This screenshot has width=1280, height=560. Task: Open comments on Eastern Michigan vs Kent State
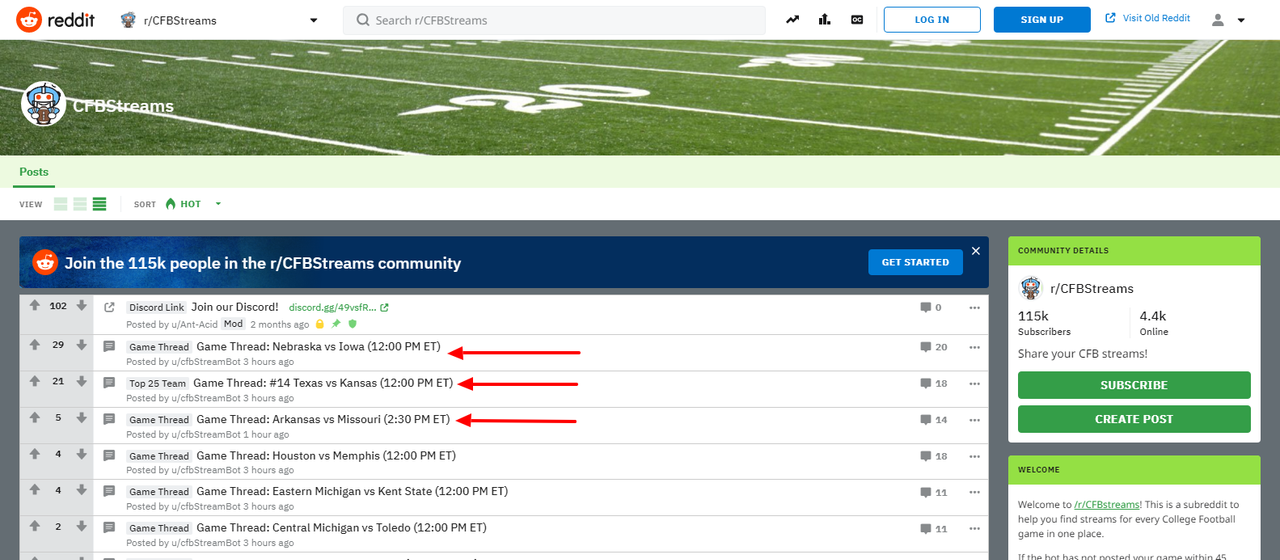pyautogui.click(x=934, y=491)
